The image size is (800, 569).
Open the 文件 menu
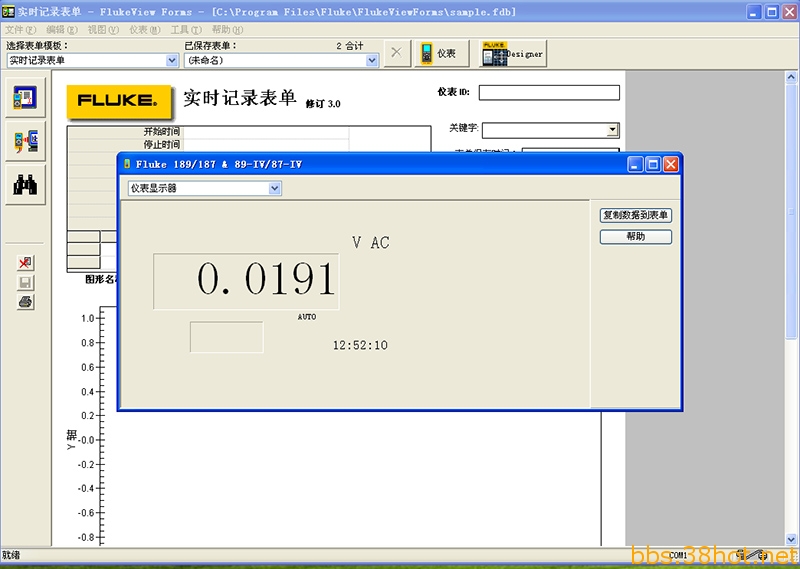click(21, 30)
